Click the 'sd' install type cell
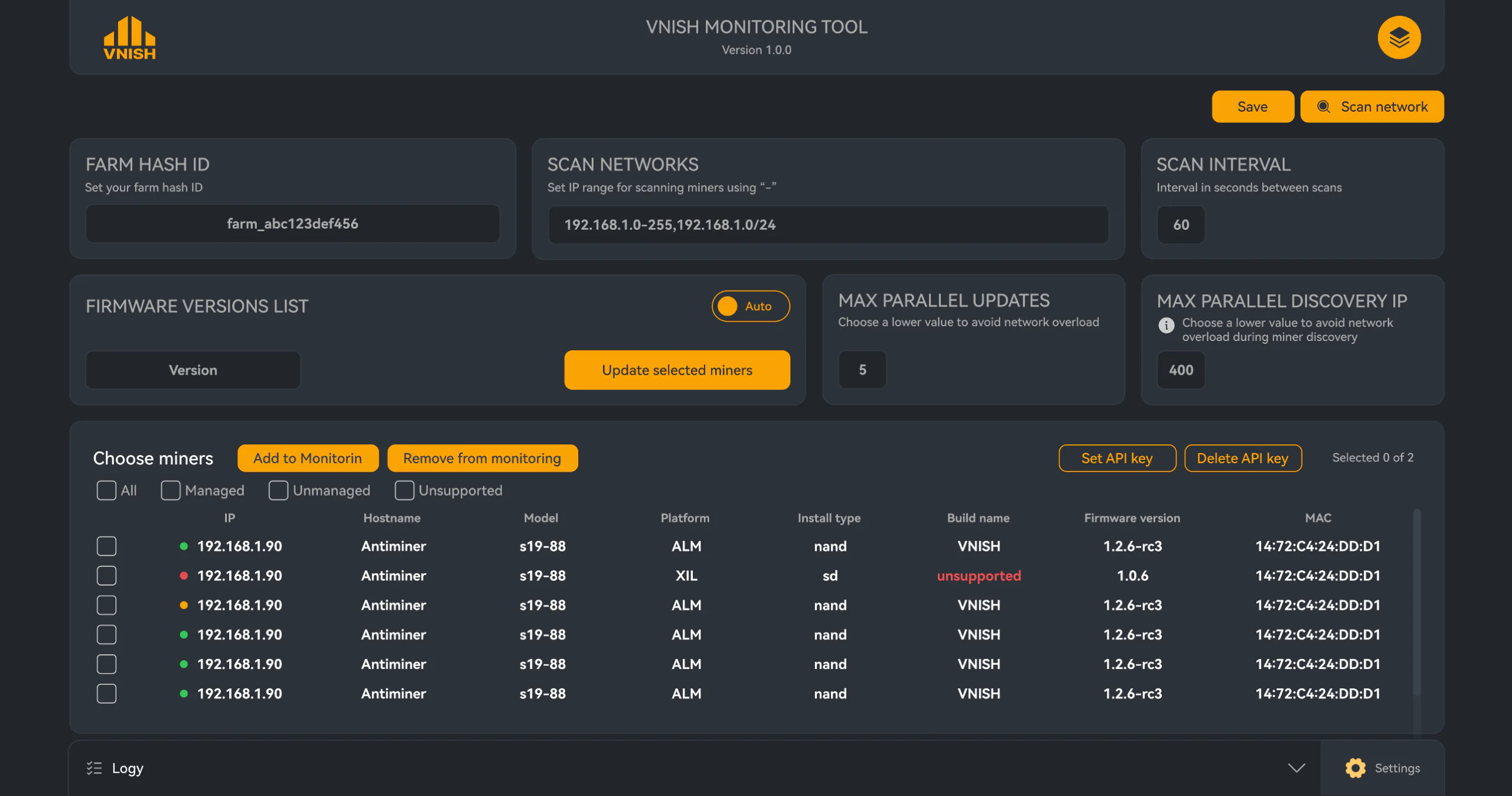This screenshot has width=1512, height=796. coord(830,575)
